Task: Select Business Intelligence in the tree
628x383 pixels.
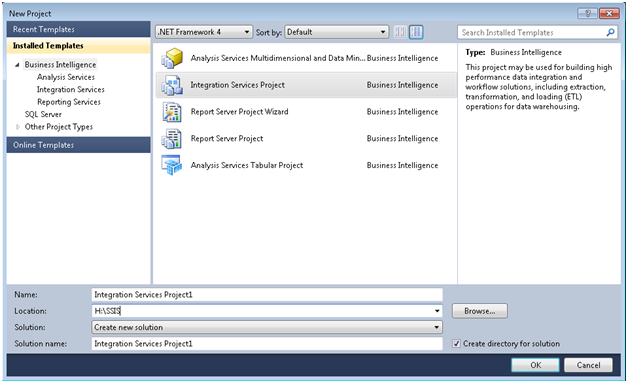Action: pyautogui.click(x=60, y=65)
